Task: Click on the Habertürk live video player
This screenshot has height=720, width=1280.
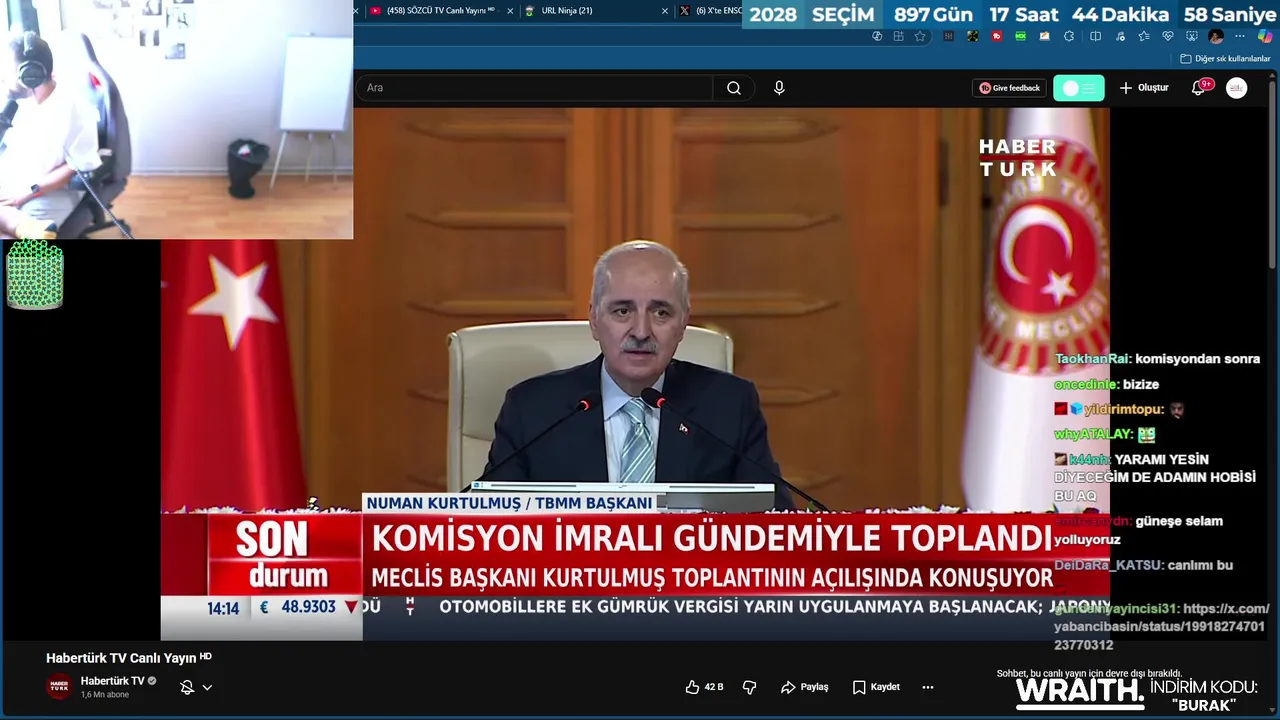Action: click(x=635, y=374)
